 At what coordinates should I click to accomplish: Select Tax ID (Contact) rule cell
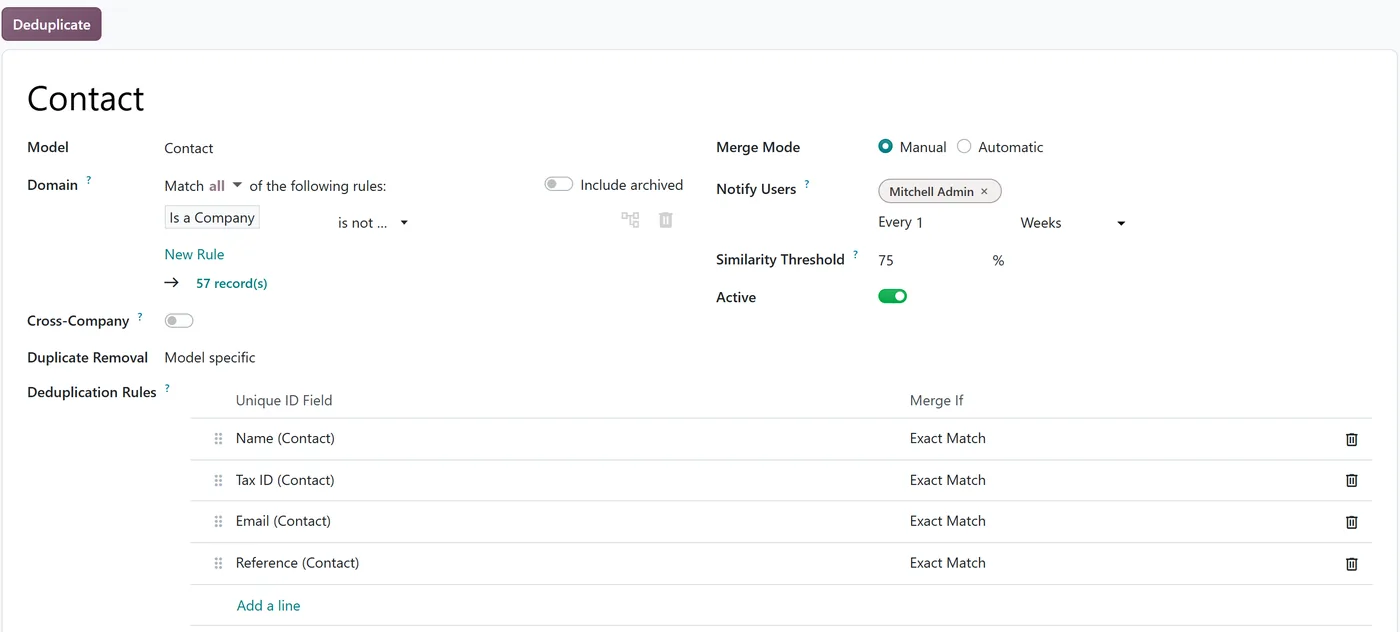[285, 480]
